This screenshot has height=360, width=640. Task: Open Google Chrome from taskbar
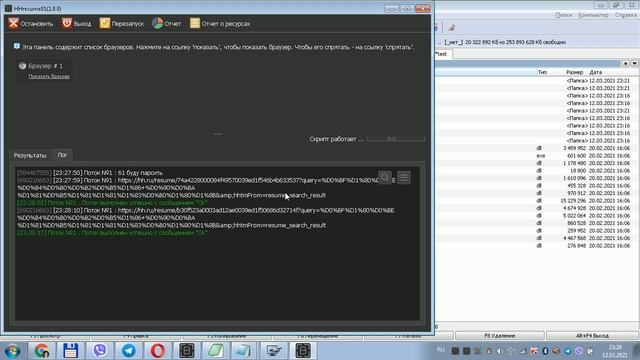pos(42,351)
